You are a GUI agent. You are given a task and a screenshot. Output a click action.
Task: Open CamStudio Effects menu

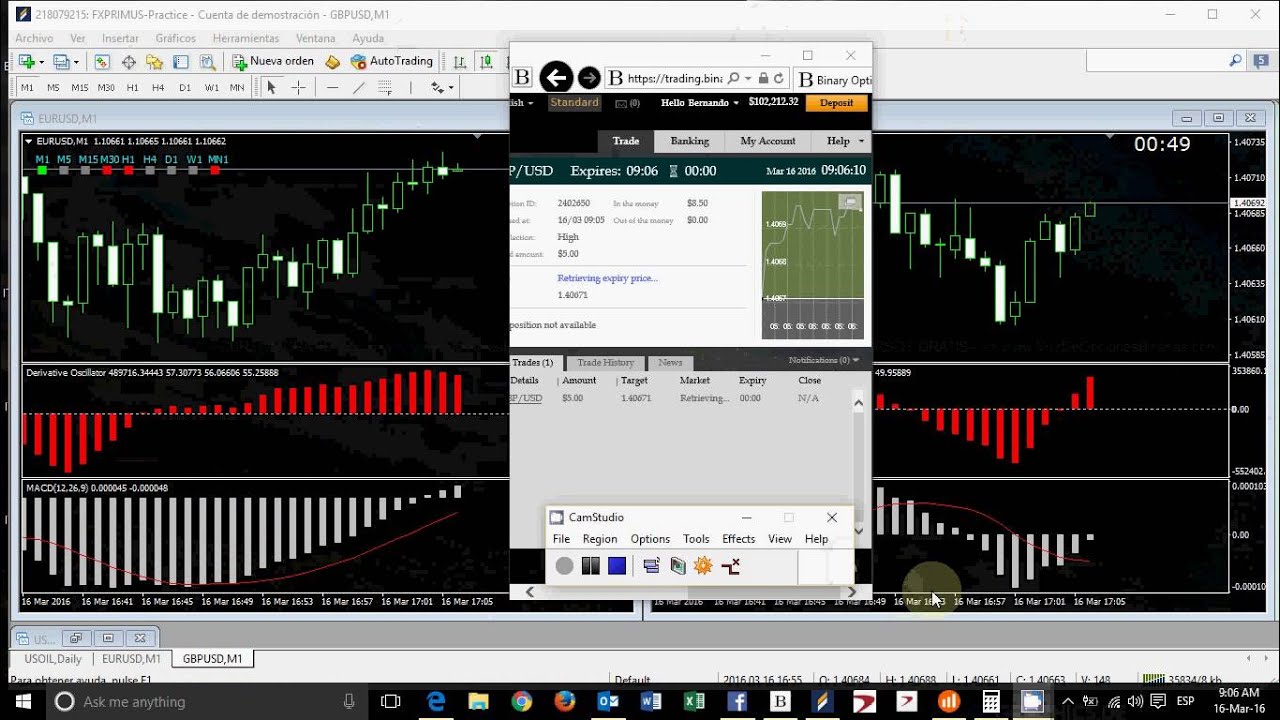click(738, 539)
